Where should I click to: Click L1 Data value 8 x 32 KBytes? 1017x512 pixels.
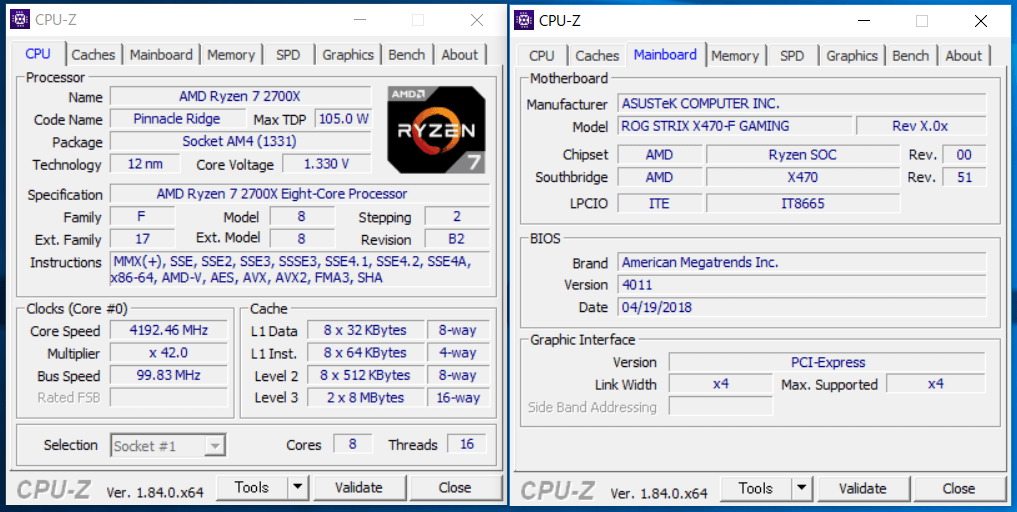click(366, 330)
